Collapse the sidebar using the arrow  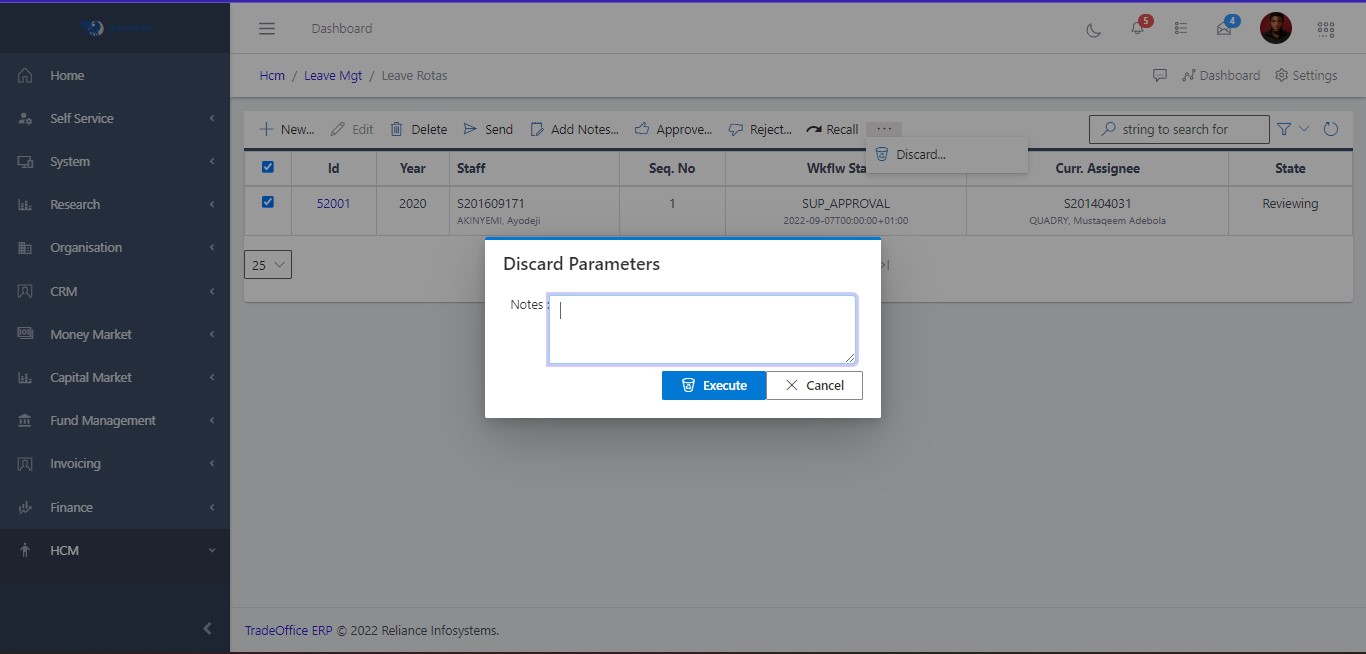[207, 629]
